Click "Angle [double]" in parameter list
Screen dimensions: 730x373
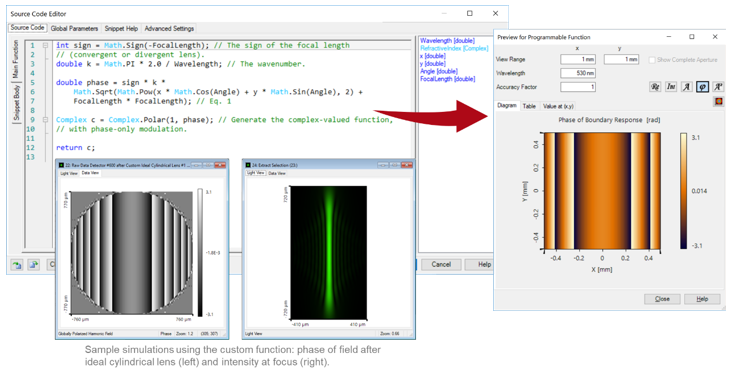[x=439, y=71]
